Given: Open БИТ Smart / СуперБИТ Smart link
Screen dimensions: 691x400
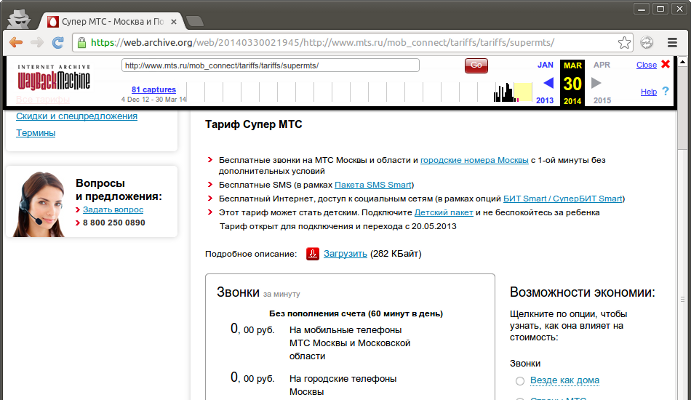Looking at the screenshot, I should point(563,199).
